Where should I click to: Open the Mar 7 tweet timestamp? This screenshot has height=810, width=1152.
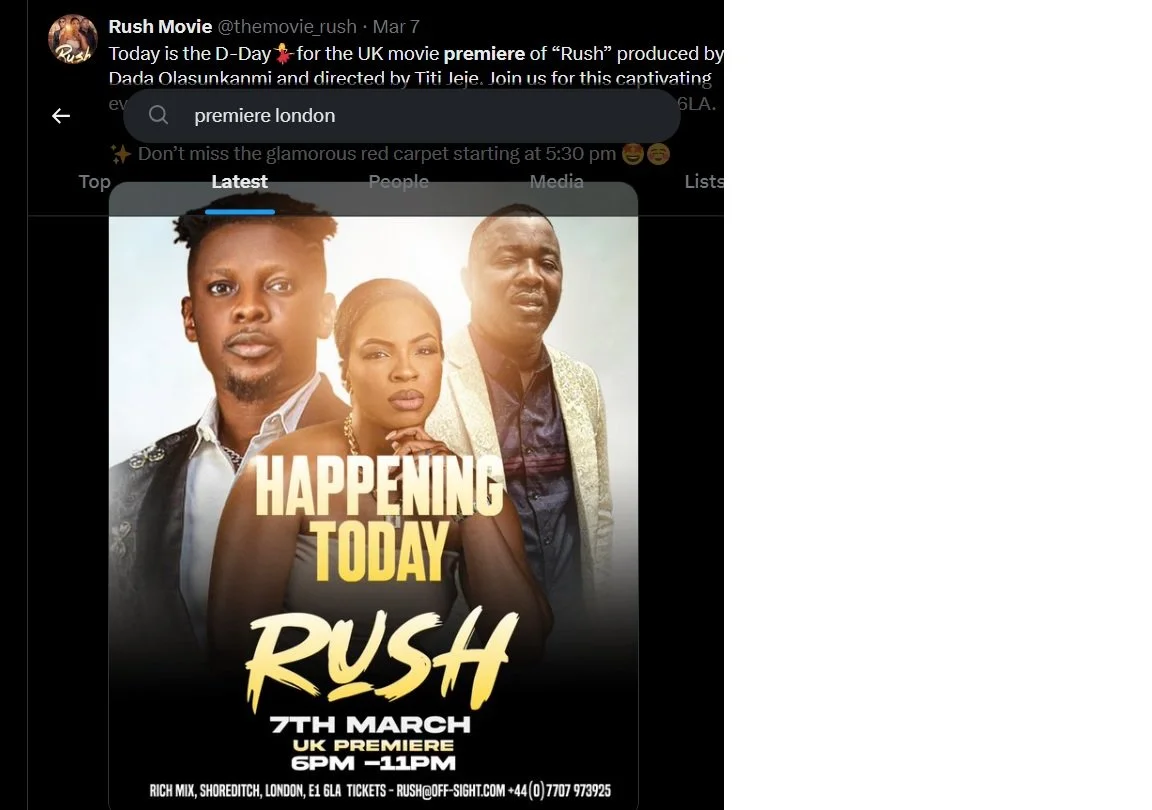396,26
